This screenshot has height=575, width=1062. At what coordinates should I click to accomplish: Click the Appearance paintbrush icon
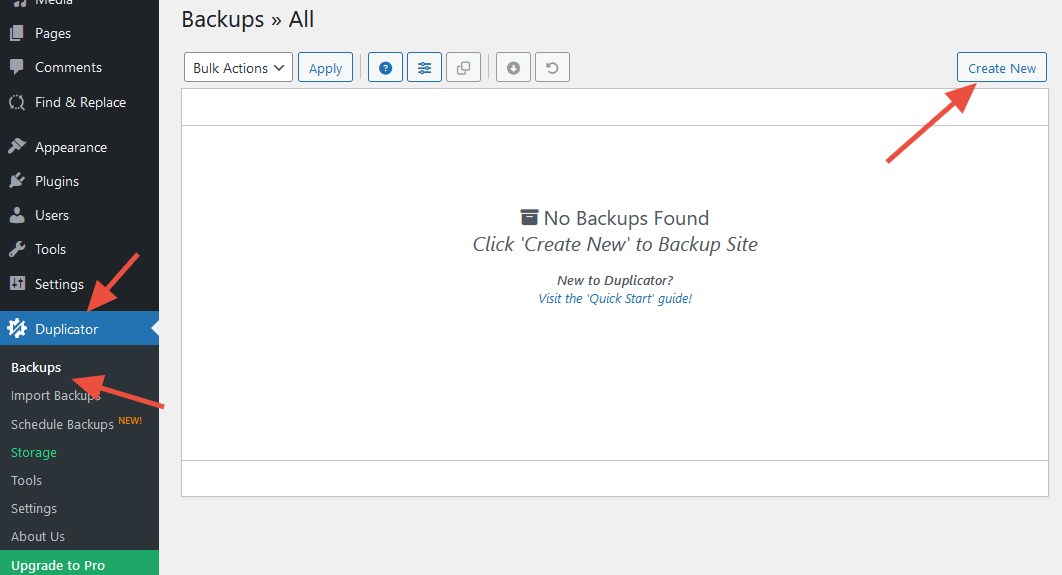[17, 147]
